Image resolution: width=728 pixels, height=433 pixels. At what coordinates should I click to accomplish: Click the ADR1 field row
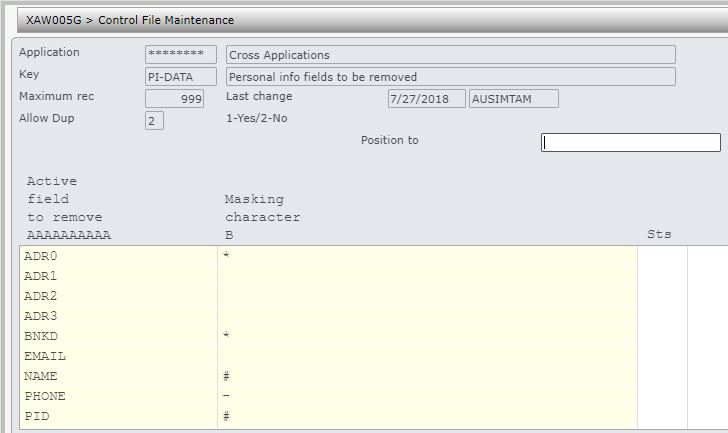[x=118, y=277]
